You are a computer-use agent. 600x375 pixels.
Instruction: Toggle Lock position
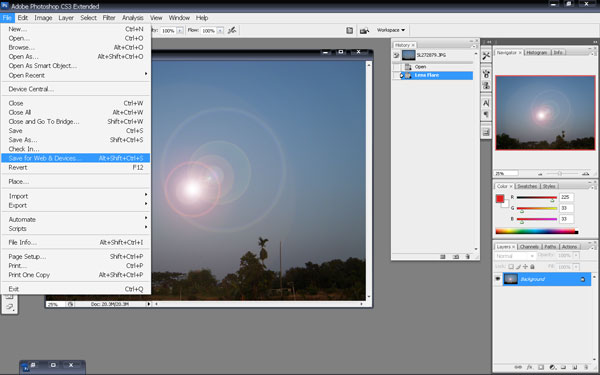[x=525, y=267]
